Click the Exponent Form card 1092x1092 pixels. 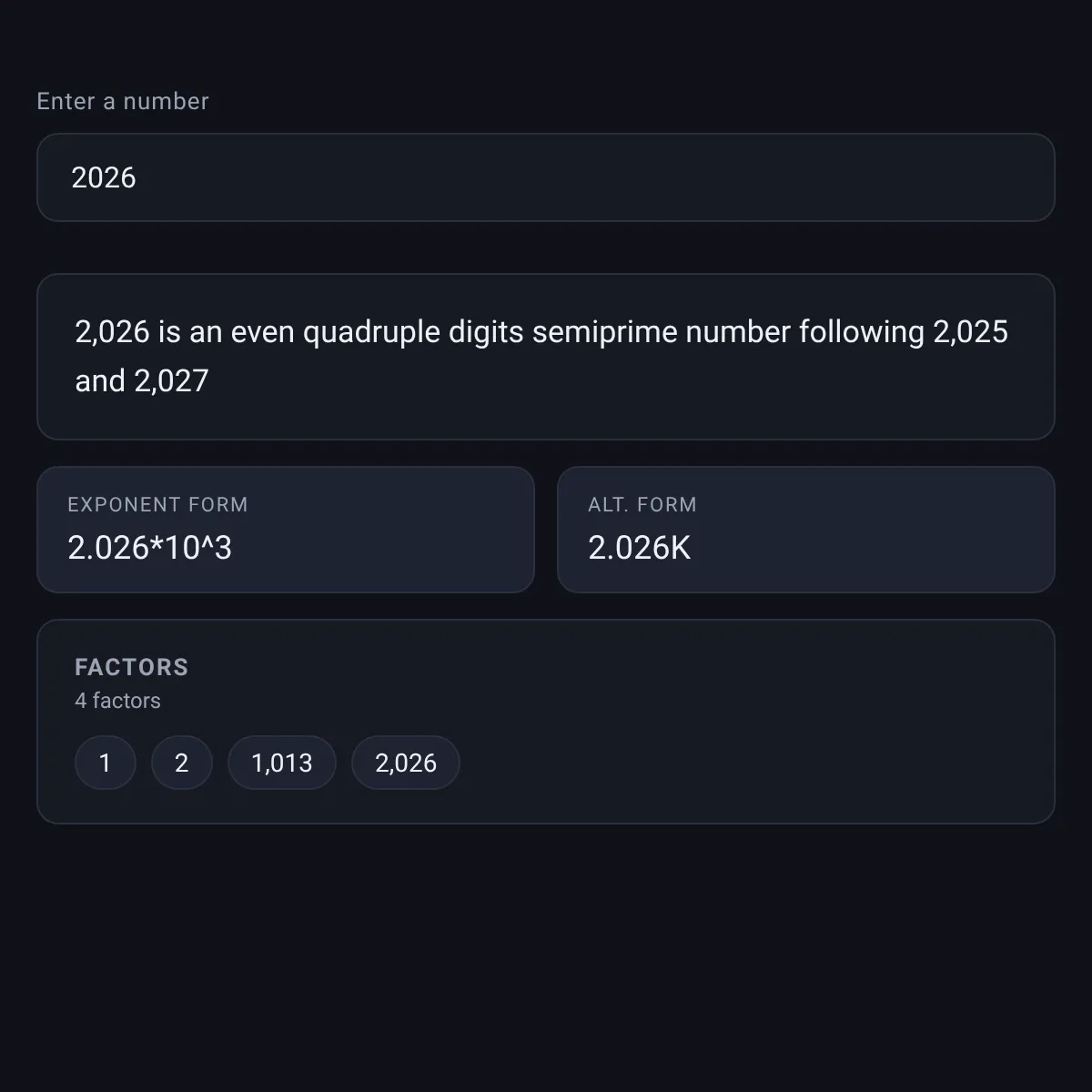pos(286,530)
